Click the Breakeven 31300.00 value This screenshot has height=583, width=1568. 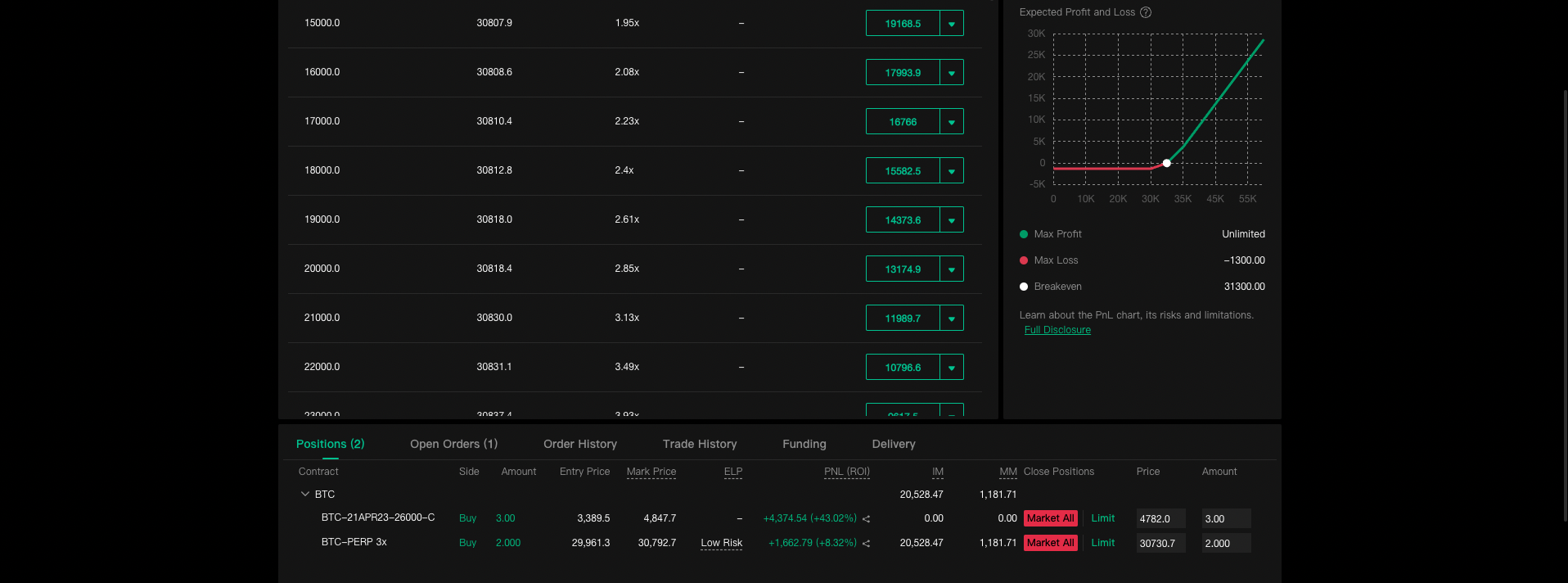1244,287
